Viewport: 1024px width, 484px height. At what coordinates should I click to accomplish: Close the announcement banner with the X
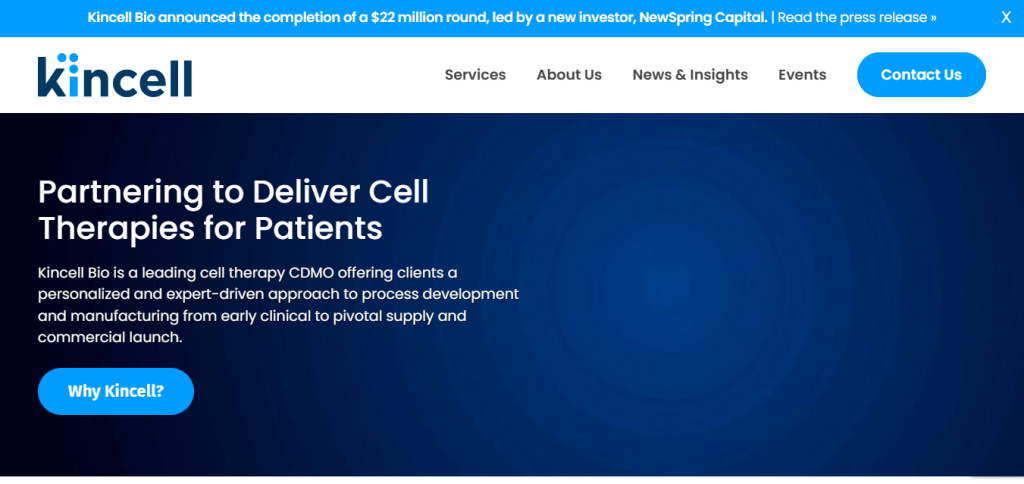(1006, 18)
